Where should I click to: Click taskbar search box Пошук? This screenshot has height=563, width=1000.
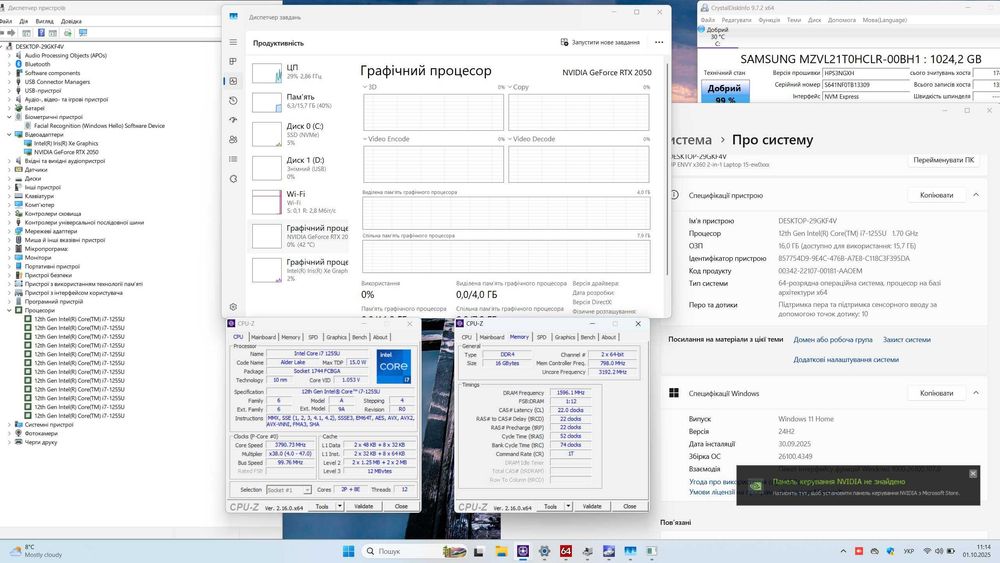pos(415,551)
